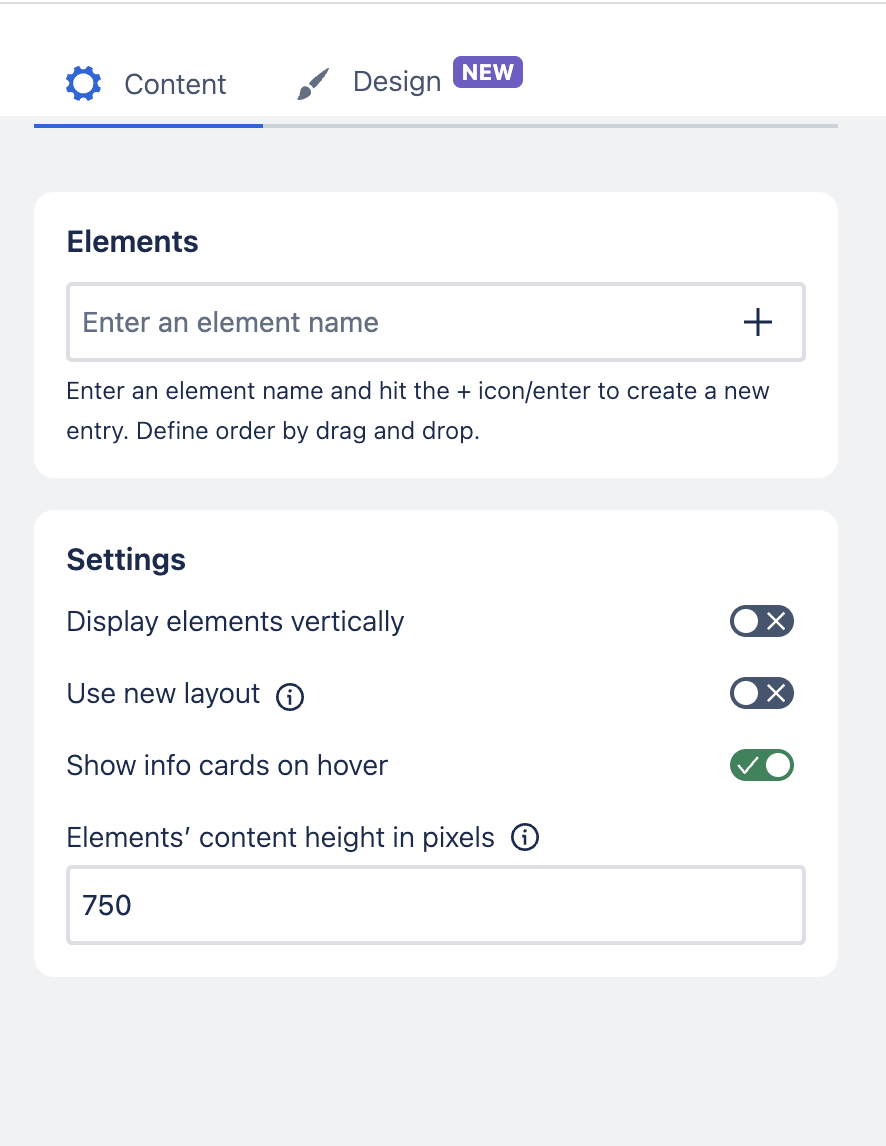This screenshot has width=886, height=1146.
Task: Click the Elements' content height in pixels label
Action: (280, 838)
